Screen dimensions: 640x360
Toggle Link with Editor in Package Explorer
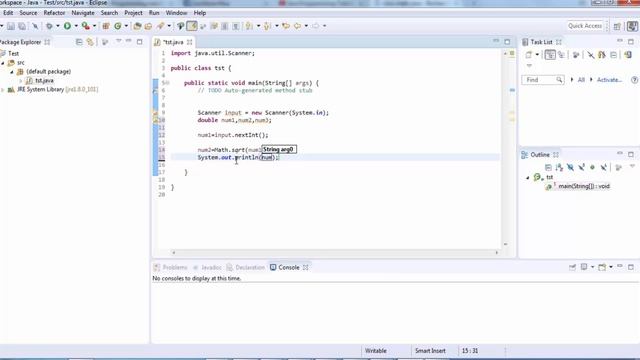(x=90, y=42)
